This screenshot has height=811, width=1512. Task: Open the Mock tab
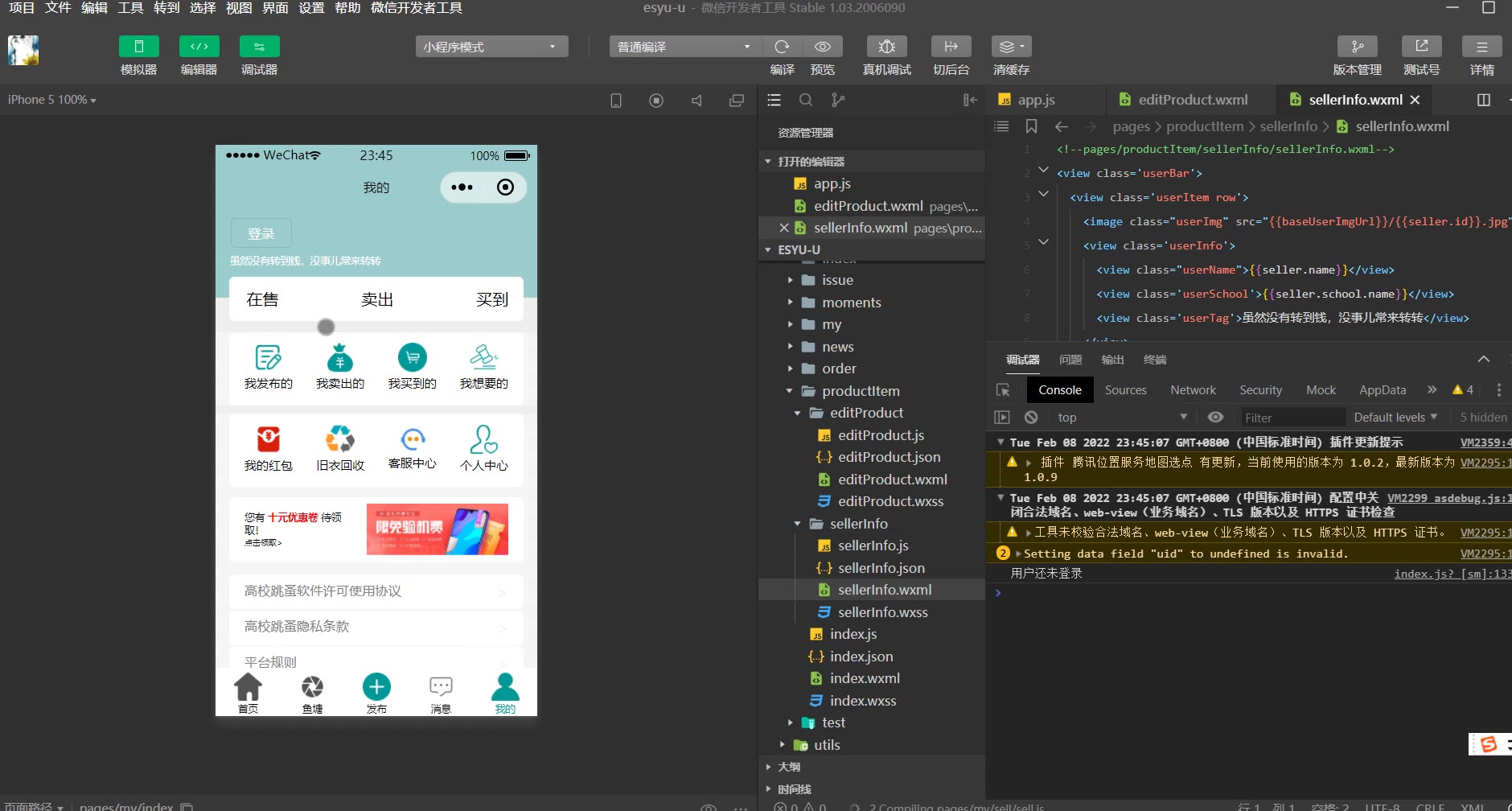(1321, 389)
